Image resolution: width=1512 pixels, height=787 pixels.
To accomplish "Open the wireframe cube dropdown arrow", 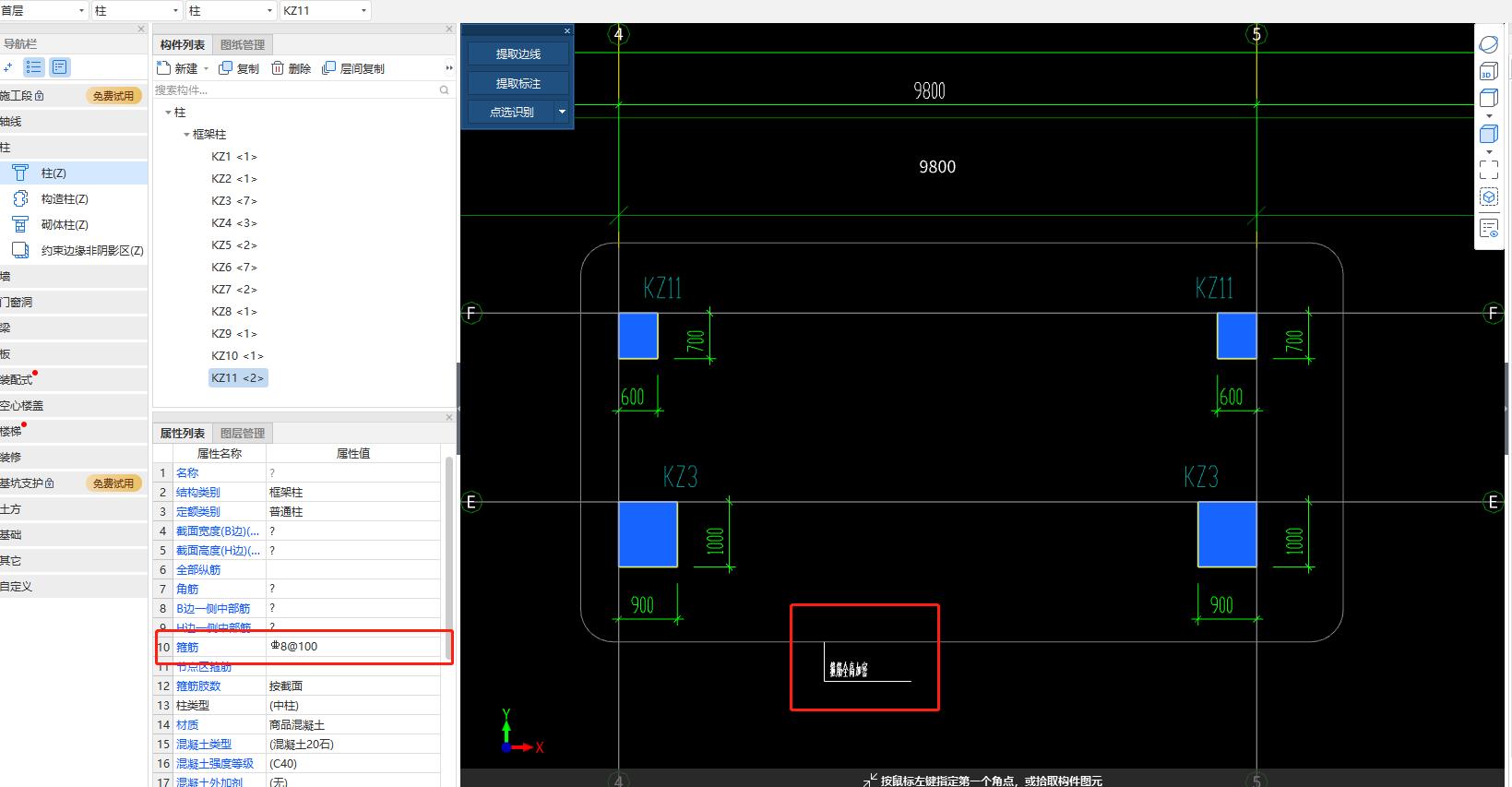I will pyautogui.click(x=1489, y=116).
